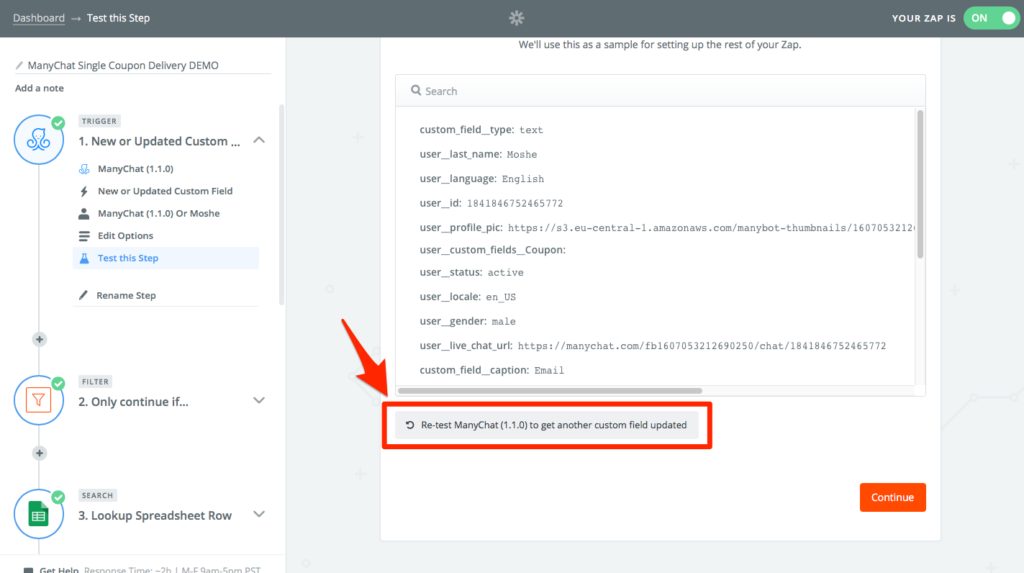Click Re-test ManyChat to get another custom field

coord(547,425)
